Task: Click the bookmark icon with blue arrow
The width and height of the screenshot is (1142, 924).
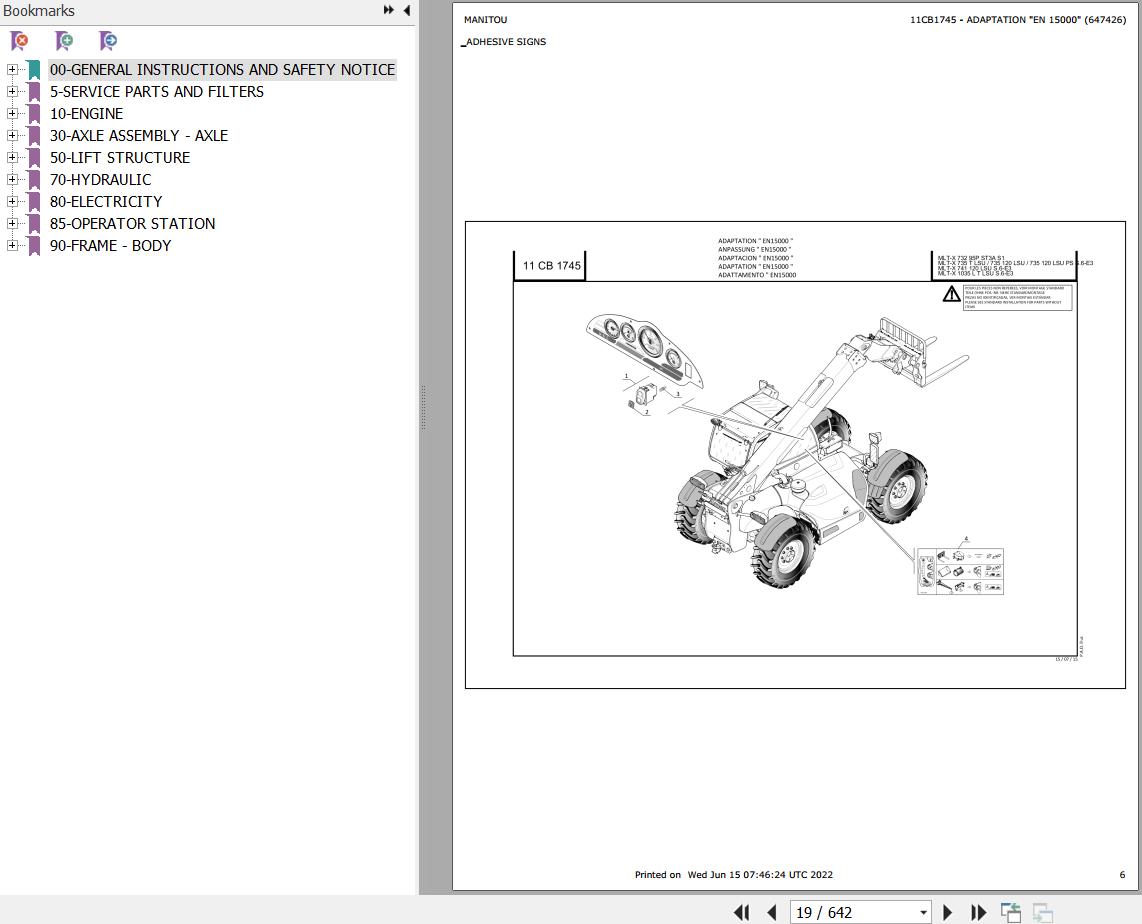Action: coord(108,41)
